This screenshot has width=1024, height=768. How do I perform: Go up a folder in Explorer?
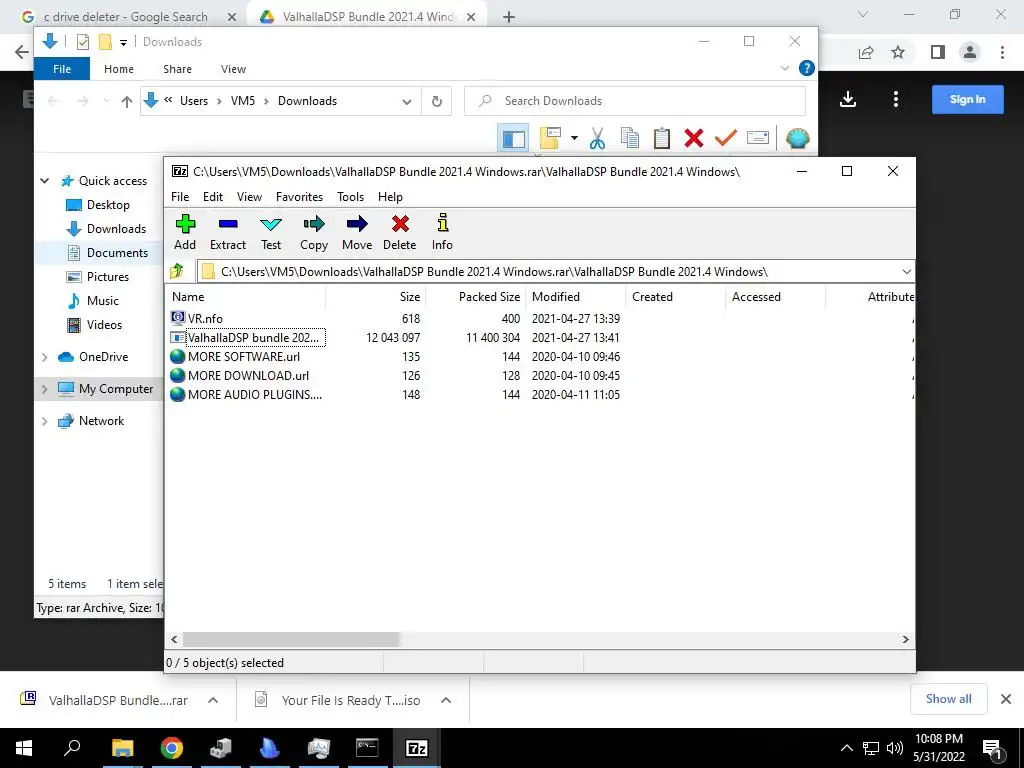pyautogui.click(x=127, y=101)
